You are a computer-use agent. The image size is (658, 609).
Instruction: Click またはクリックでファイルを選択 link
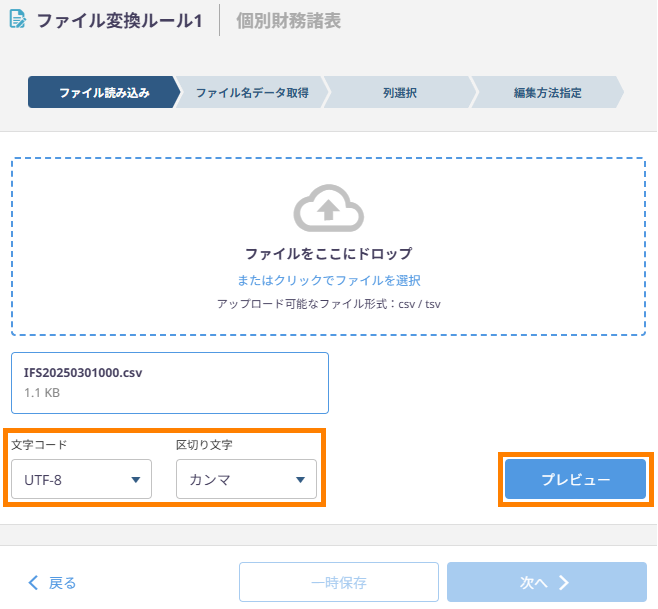329,280
